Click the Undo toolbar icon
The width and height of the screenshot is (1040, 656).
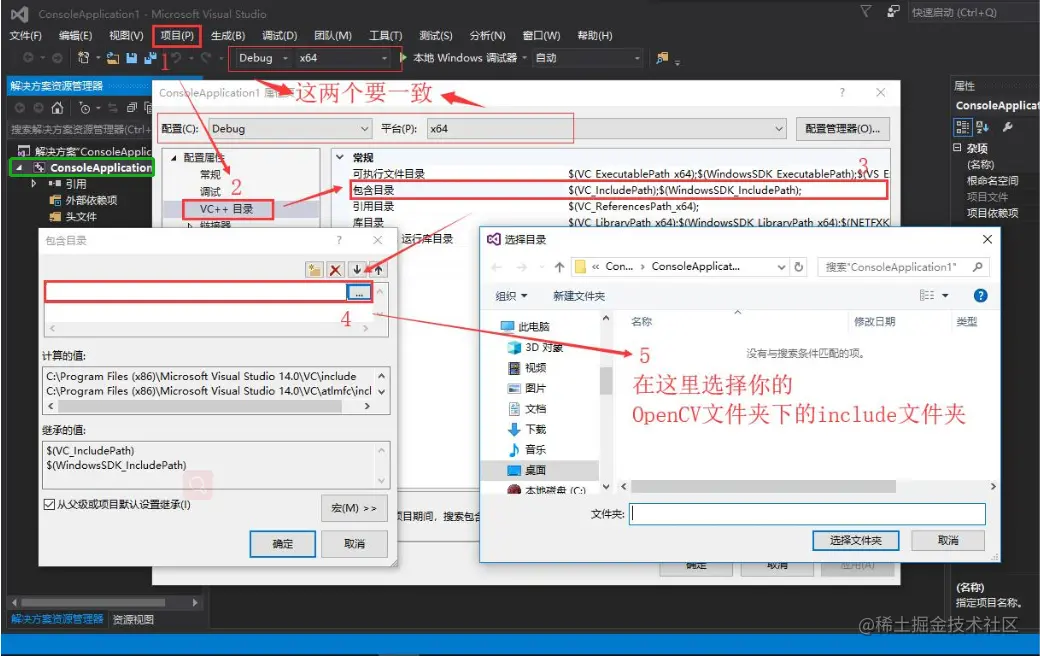coord(176,58)
